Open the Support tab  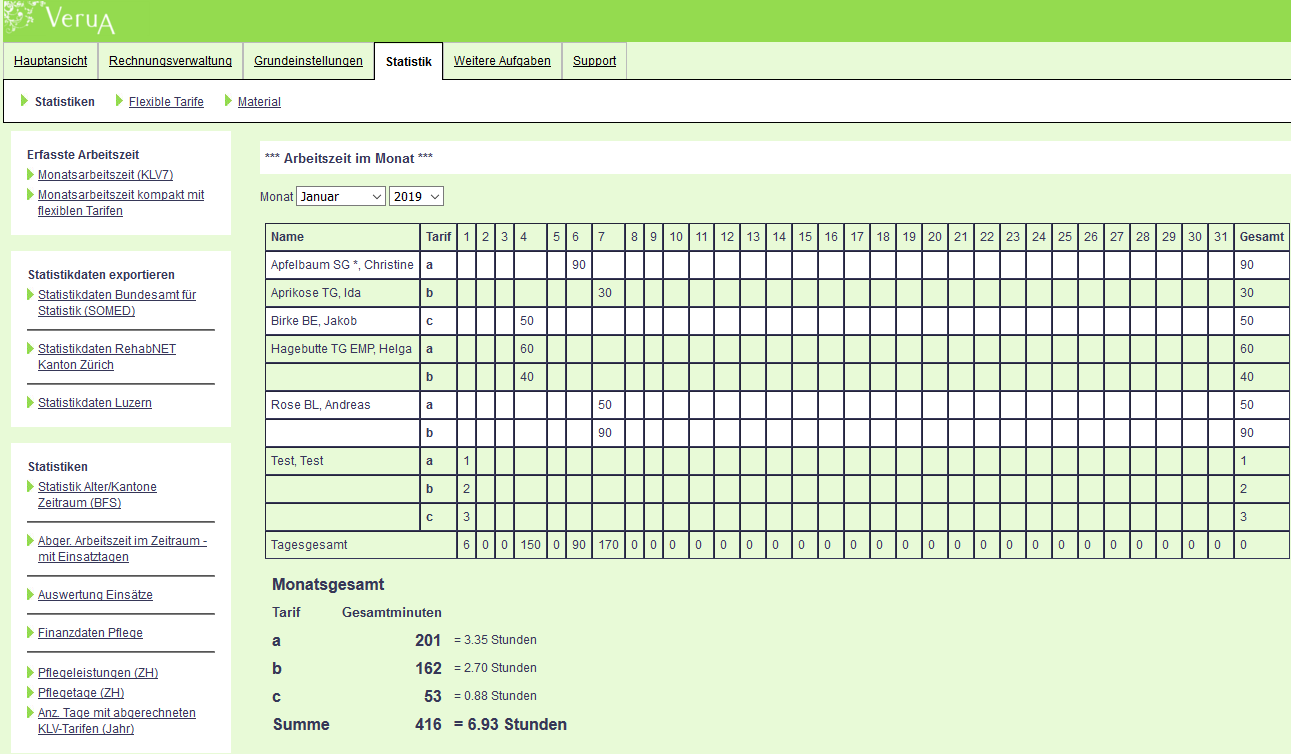coord(594,61)
